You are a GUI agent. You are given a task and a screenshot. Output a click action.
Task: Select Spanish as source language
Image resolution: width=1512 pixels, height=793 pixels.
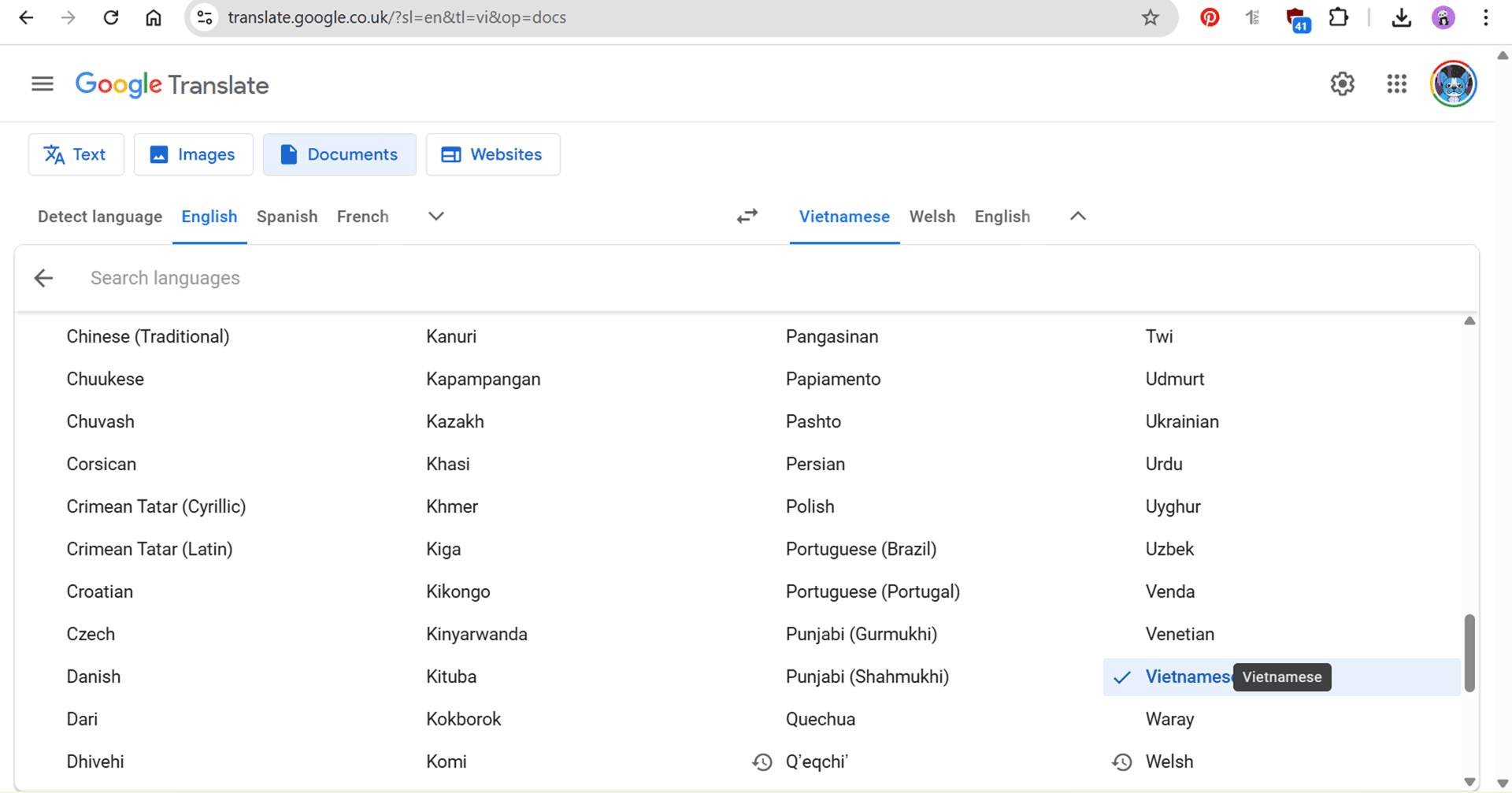pyautogui.click(x=287, y=217)
